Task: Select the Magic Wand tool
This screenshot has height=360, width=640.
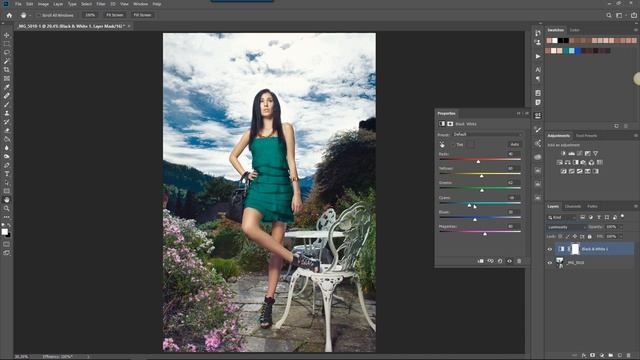Action: (x=7, y=61)
